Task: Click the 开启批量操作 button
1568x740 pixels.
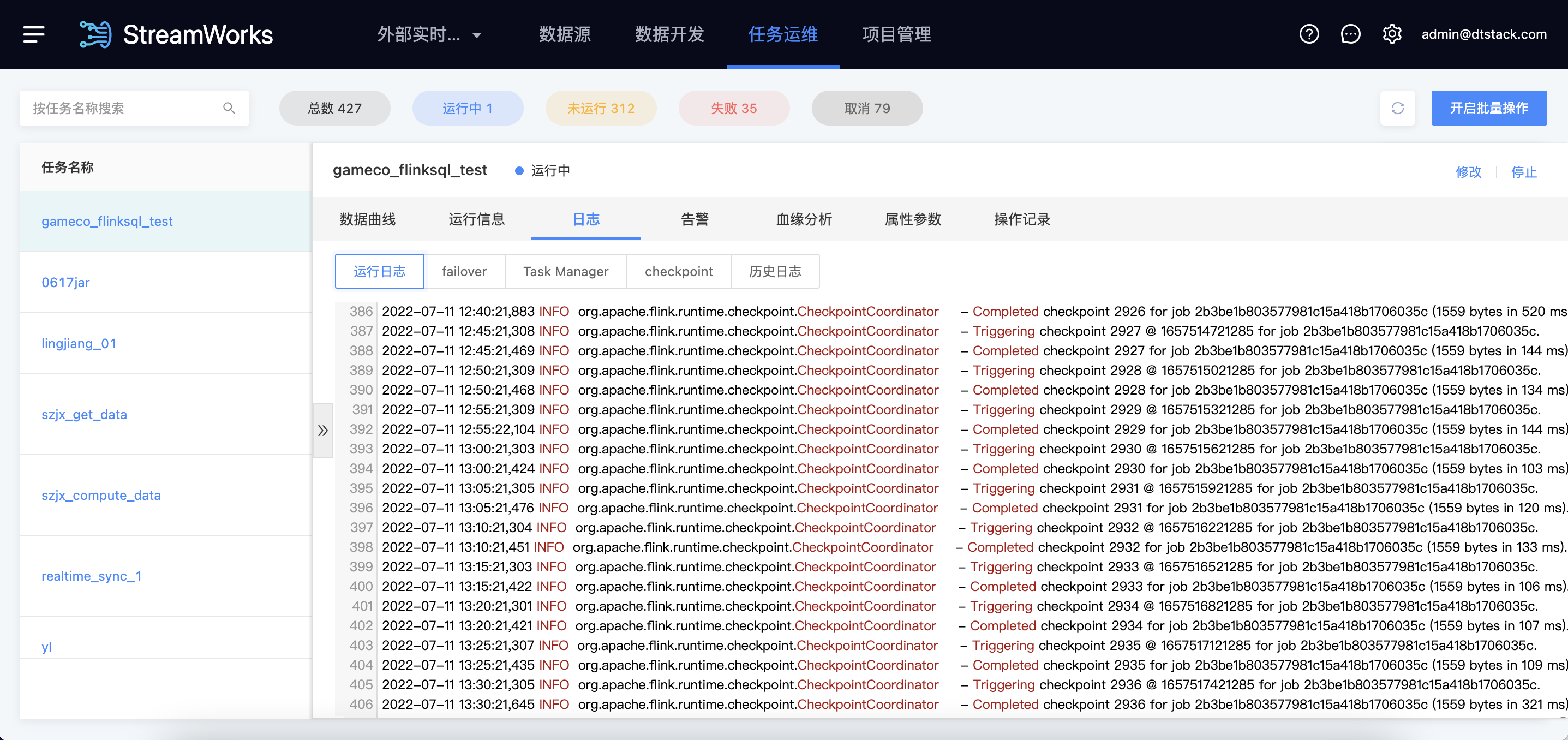Action: pos(1489,108)
